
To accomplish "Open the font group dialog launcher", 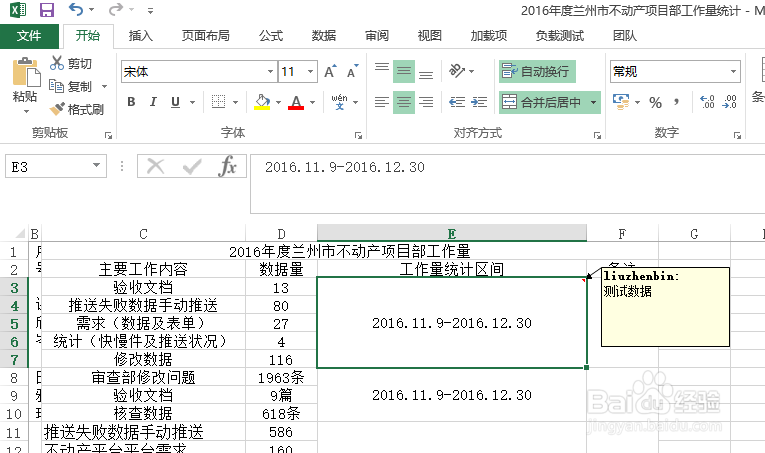I will 358,136.
